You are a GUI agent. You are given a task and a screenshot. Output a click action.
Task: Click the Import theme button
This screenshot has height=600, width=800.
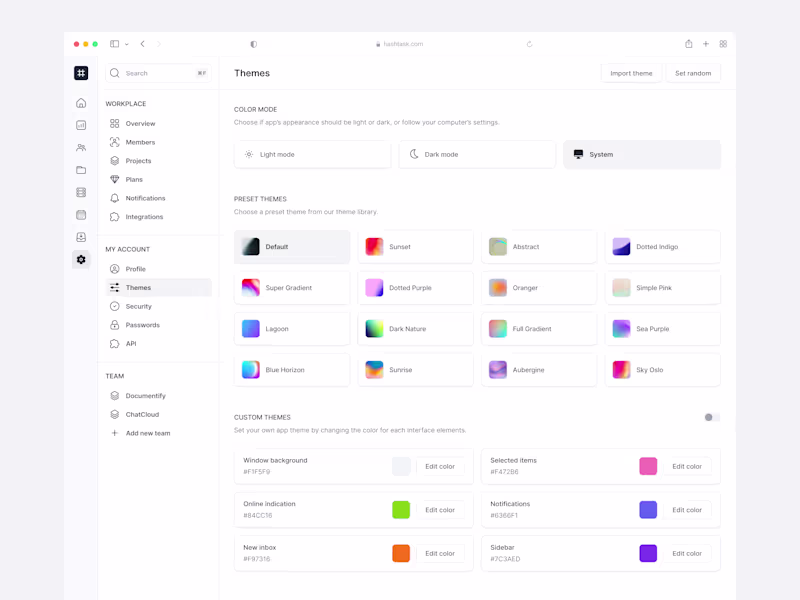631,73
